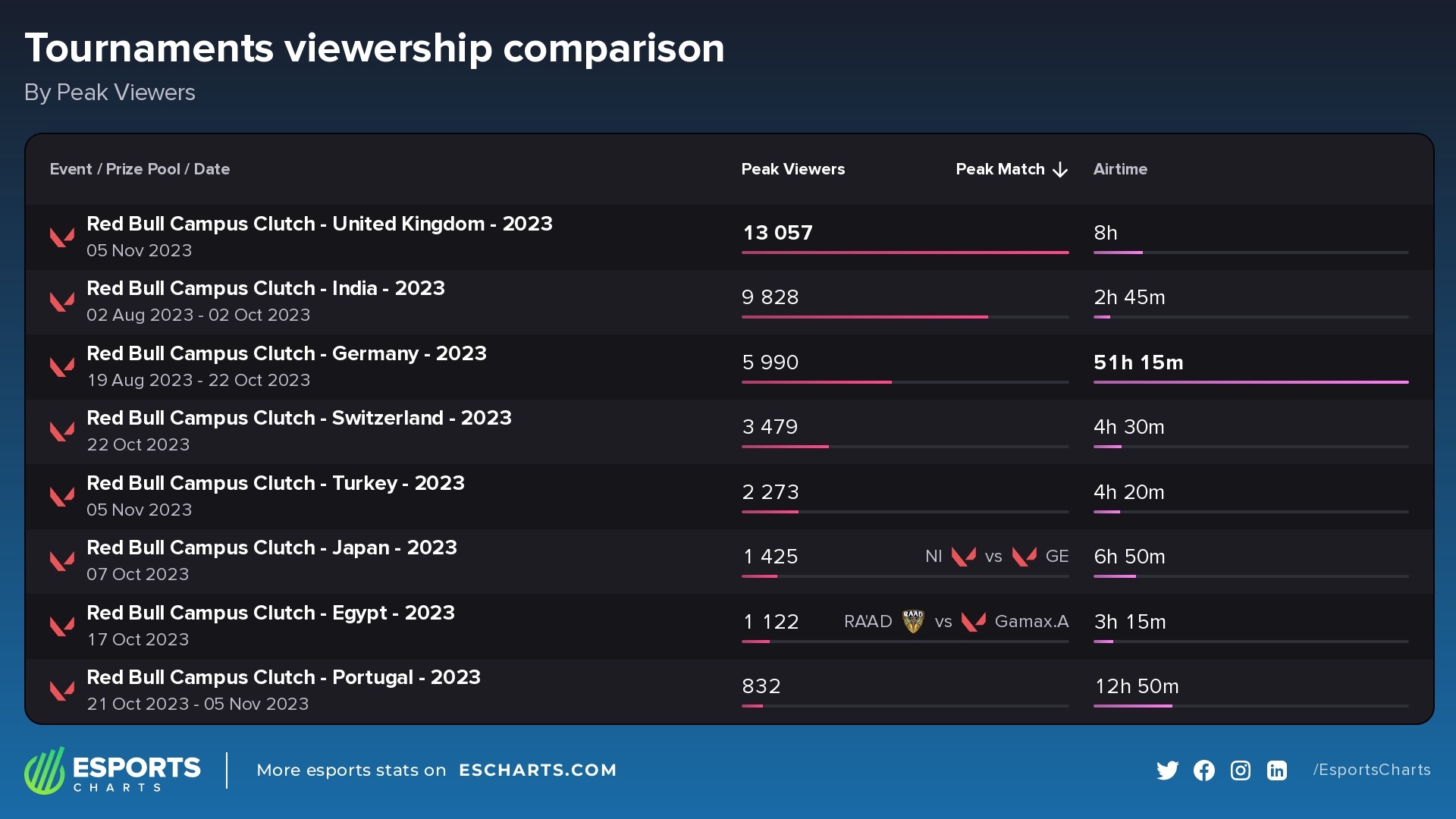Click the 13 057 peak viewers bar

905,253
